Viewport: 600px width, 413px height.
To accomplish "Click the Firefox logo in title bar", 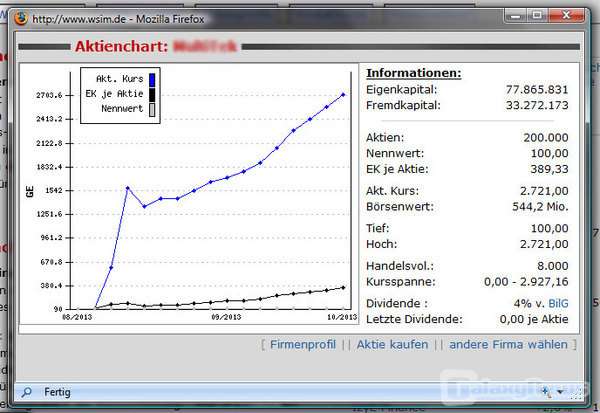I will point(21,18).
